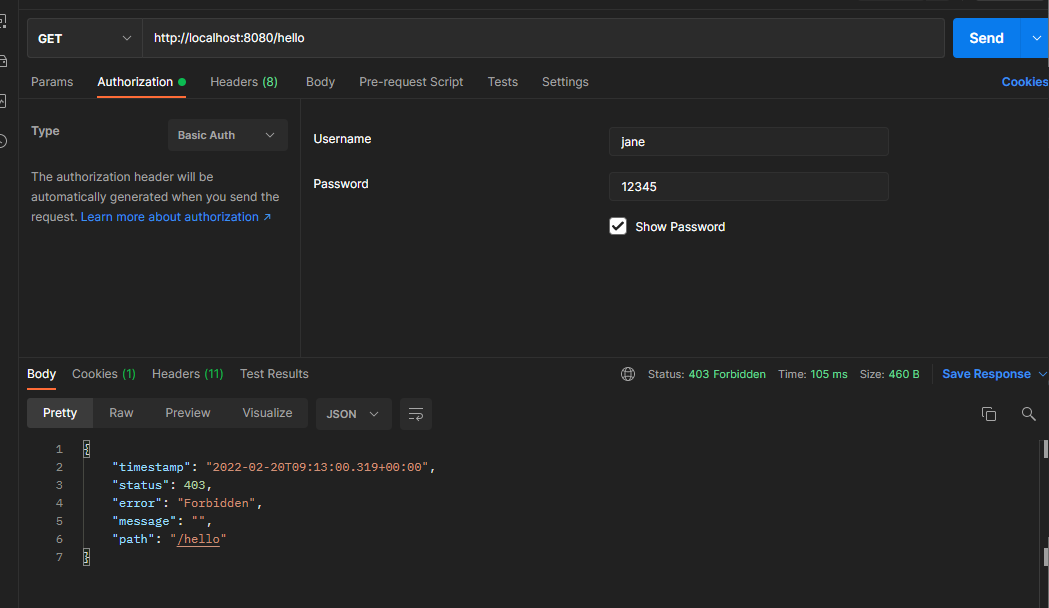Open Learn more about authorization link

pos(176,217)
